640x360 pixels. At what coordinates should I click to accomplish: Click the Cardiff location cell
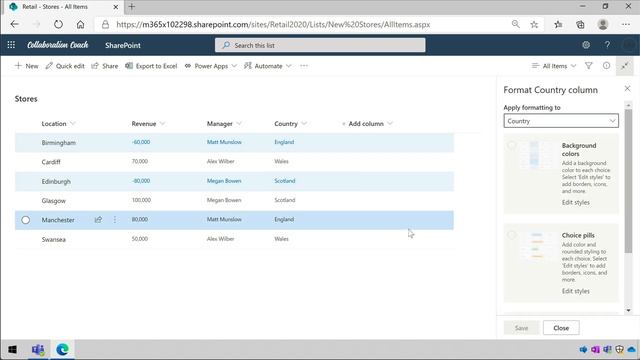pyautogui.click(x=51, y=162)
